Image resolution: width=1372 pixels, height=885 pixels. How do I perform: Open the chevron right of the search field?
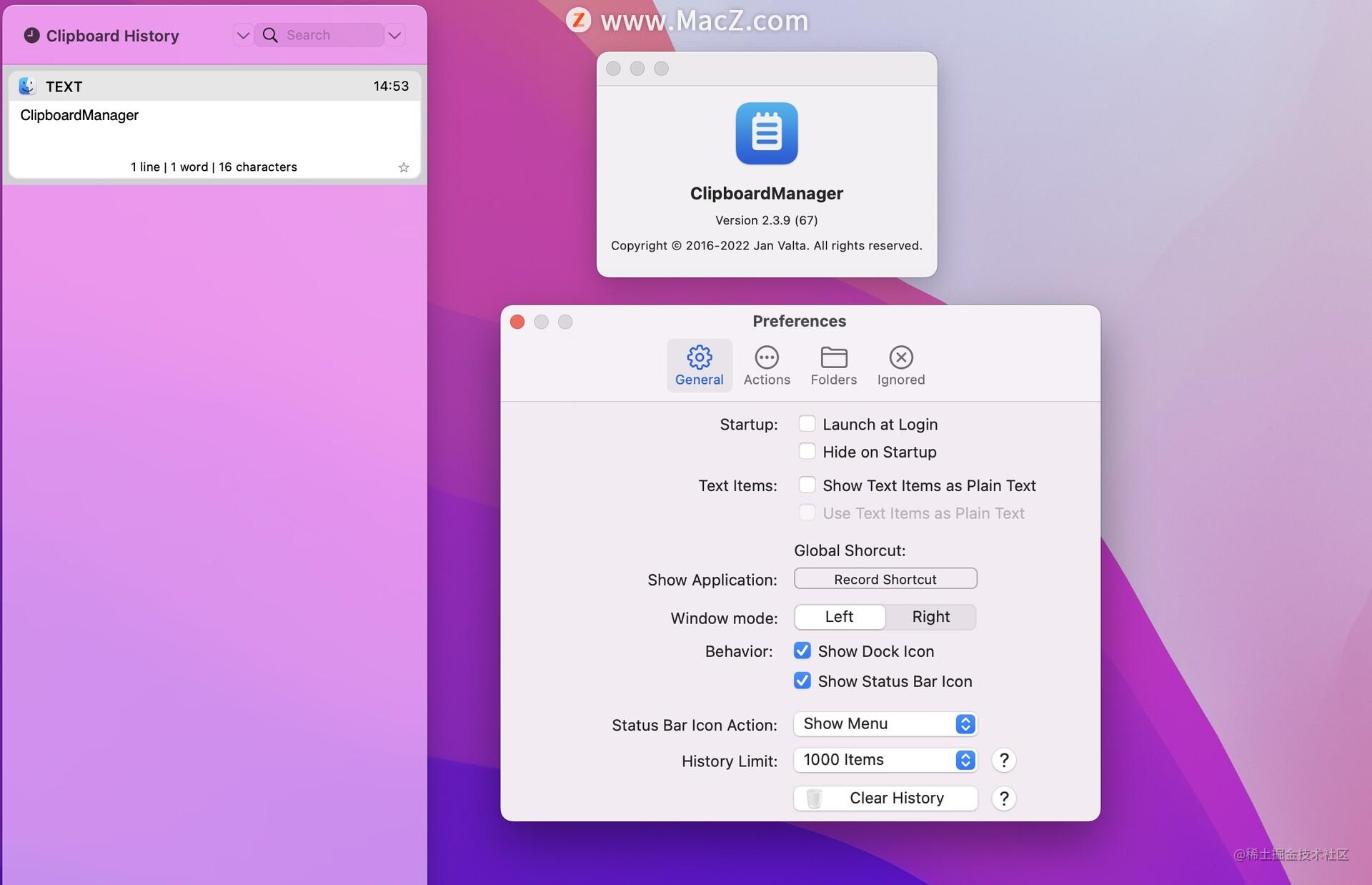(394, 34)
